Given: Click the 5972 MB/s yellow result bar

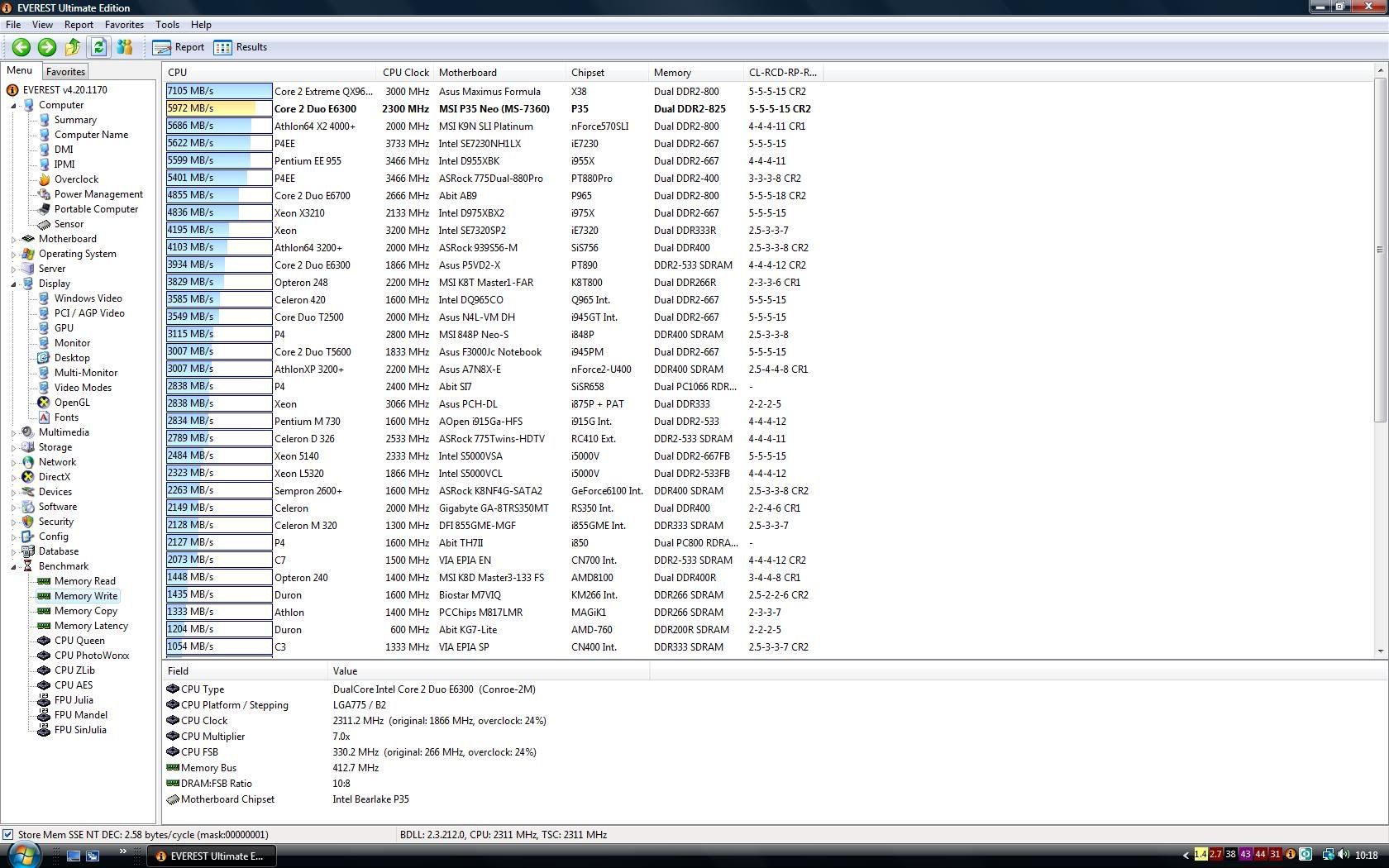Looking at the screenshot, I should (x=218, y=108).
